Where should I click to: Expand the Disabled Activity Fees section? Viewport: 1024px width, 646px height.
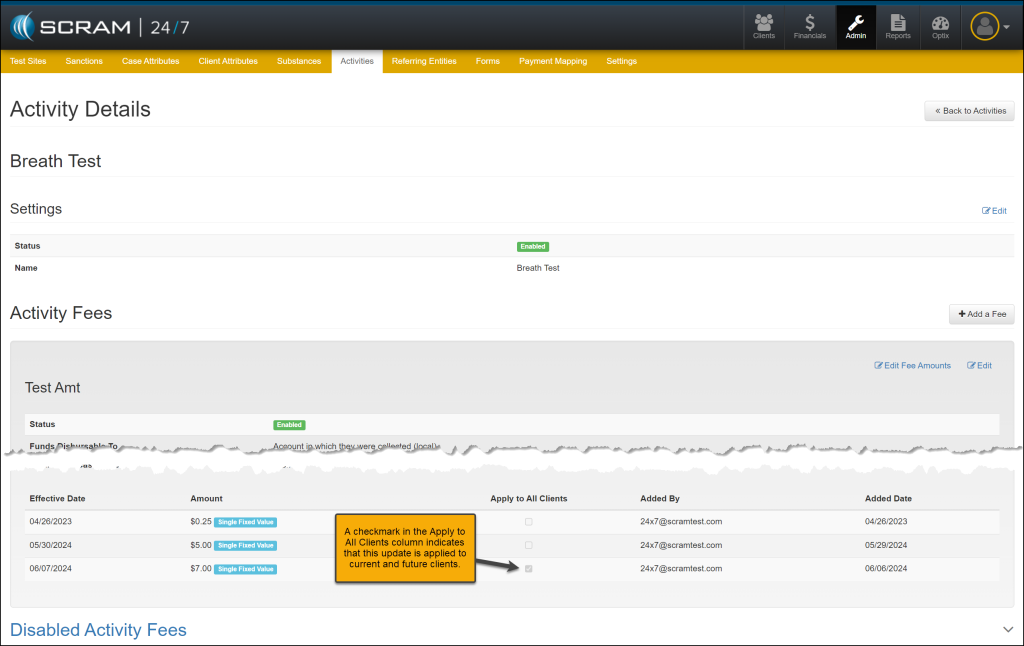(x=1007, y=629)
